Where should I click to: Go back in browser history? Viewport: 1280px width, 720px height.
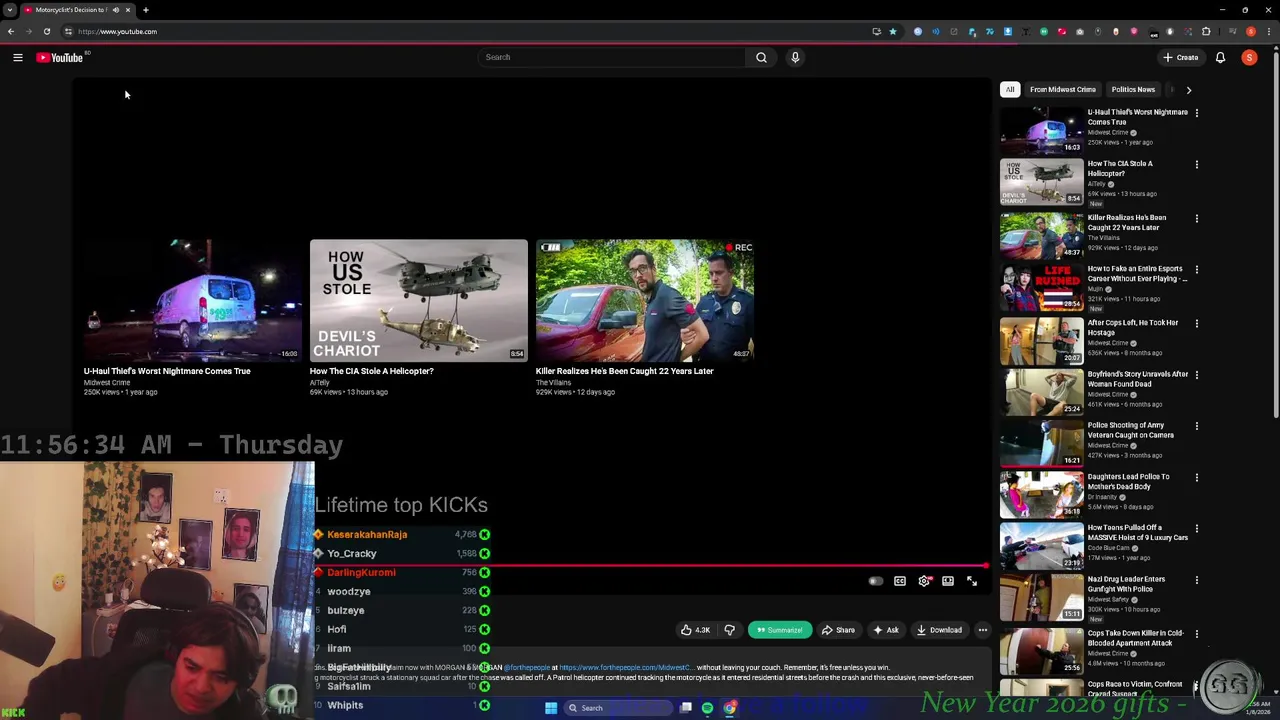[11, 32]
